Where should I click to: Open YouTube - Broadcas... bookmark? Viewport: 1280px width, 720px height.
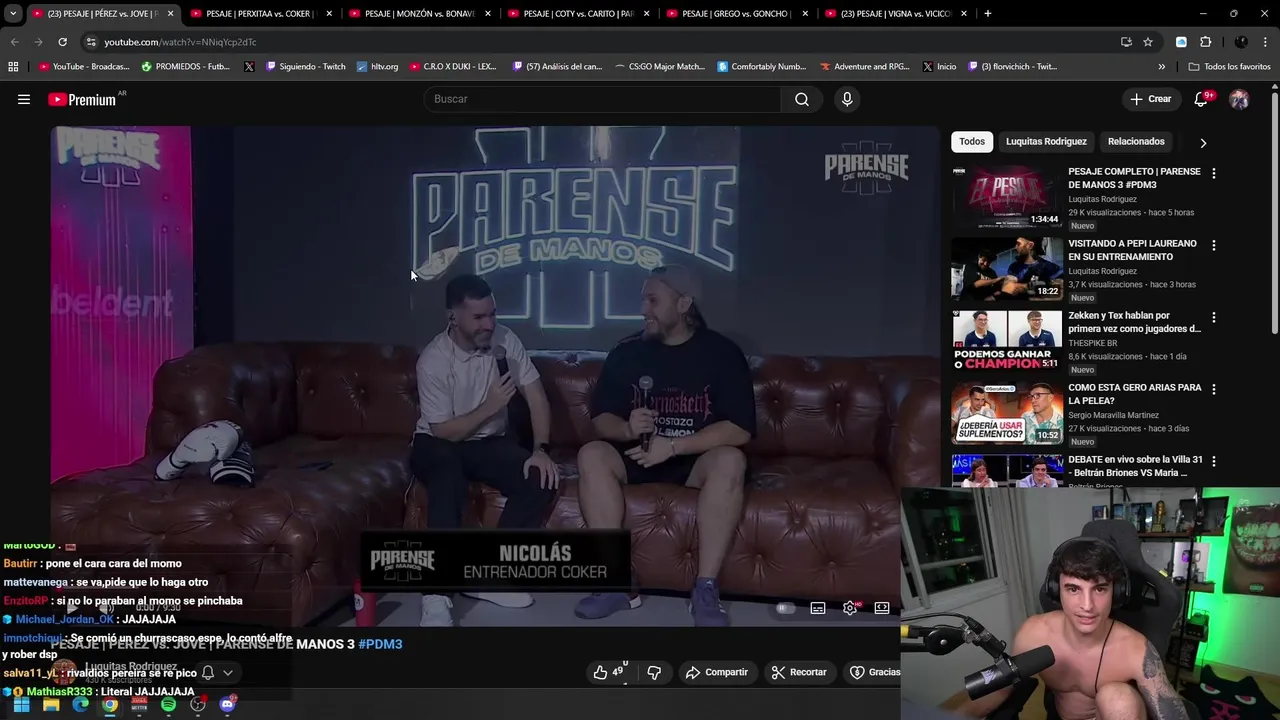point(84,67)
